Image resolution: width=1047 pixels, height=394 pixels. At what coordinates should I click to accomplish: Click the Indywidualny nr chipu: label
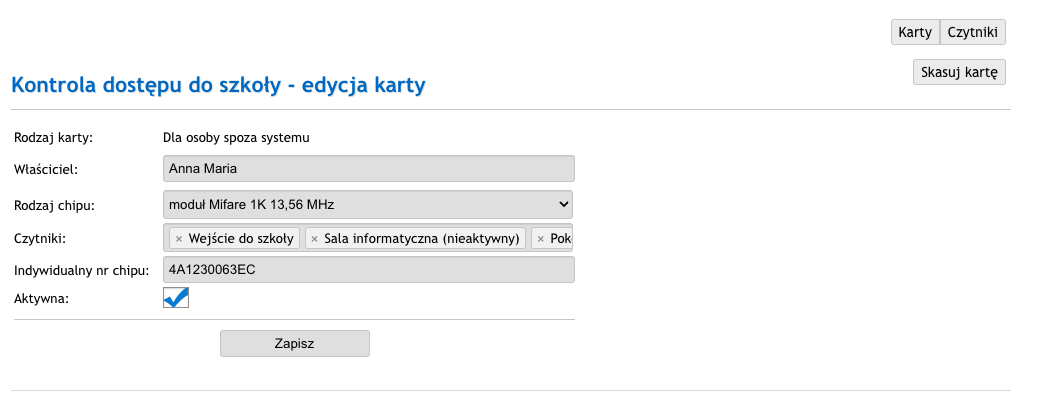81,270
